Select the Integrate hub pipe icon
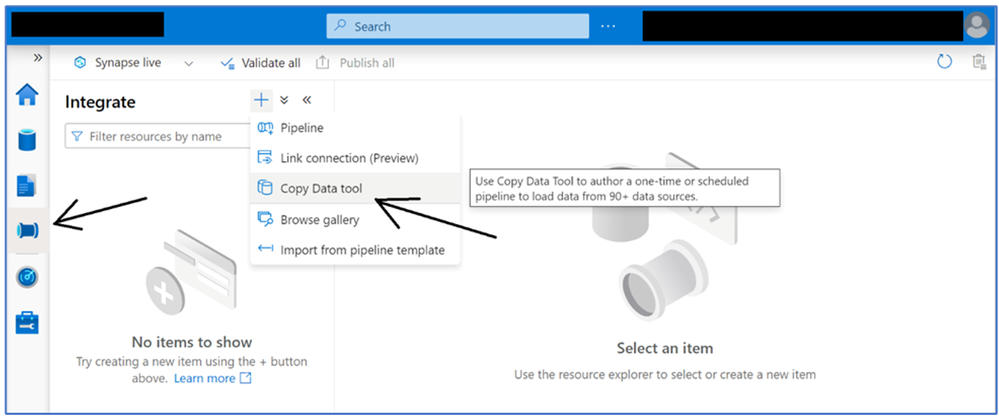 pos(27,230)
